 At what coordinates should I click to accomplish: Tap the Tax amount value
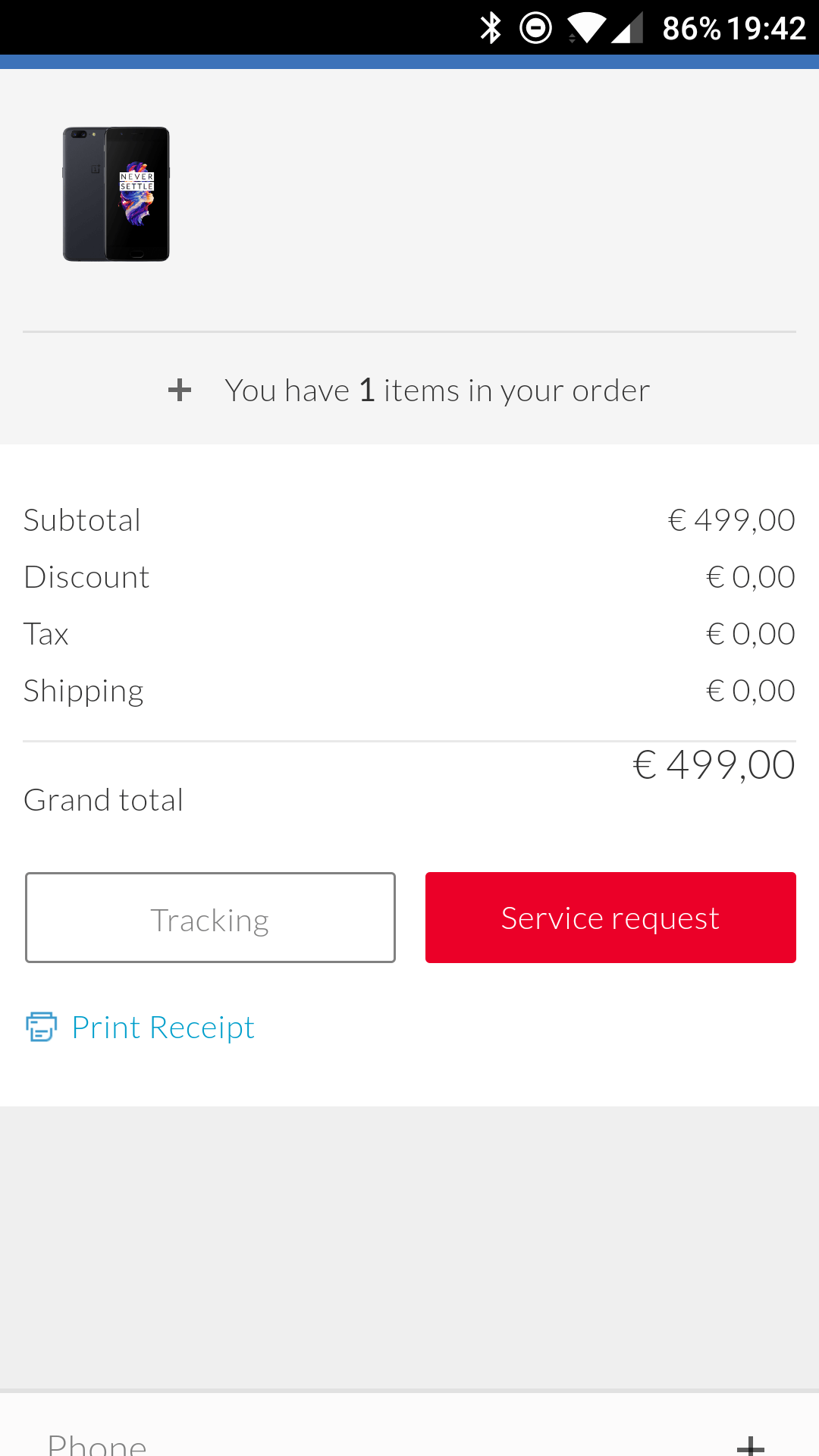pos(750,634)
